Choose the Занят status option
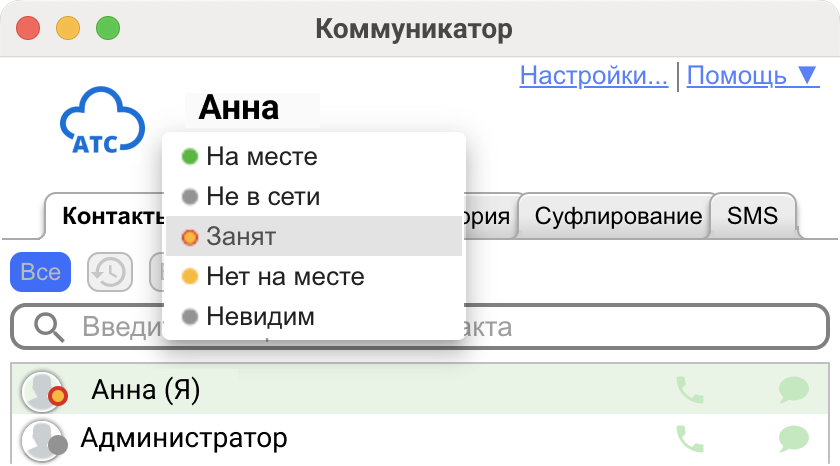Screen dimensions: 840x466 241,237
